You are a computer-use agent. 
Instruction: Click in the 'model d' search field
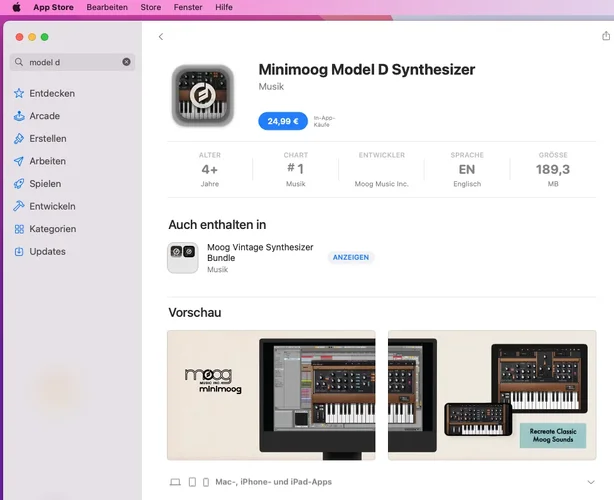(72, 62)
